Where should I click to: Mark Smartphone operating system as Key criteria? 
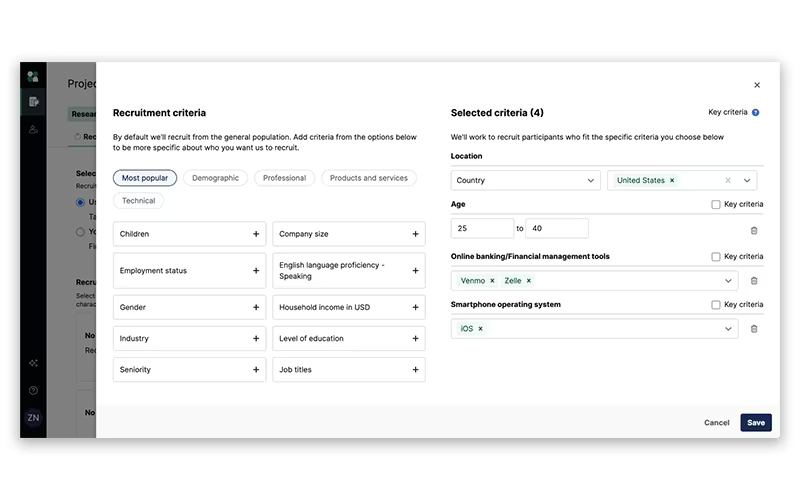point(716,305)
